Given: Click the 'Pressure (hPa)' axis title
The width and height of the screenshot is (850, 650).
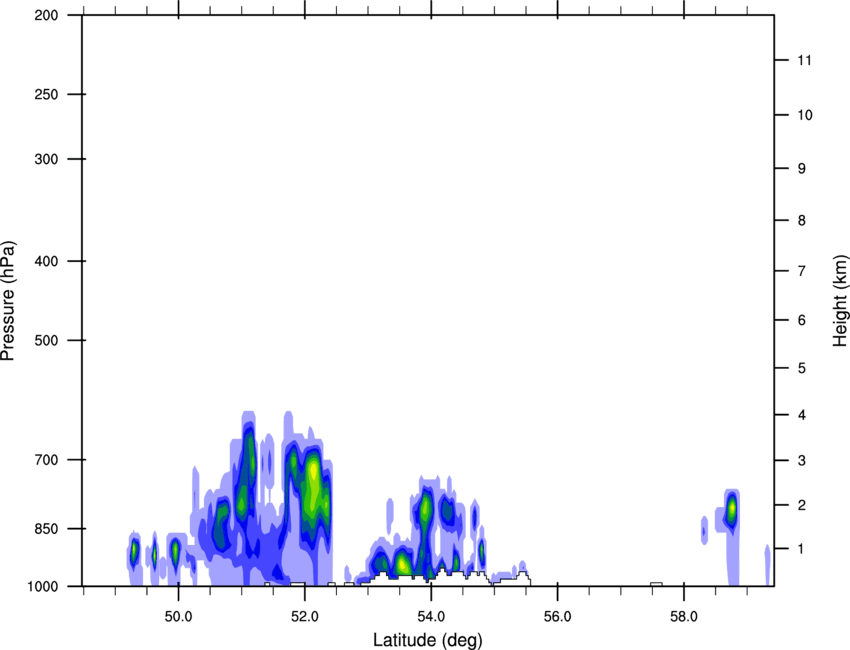Looking at the screenshot, I should [8, 301].
